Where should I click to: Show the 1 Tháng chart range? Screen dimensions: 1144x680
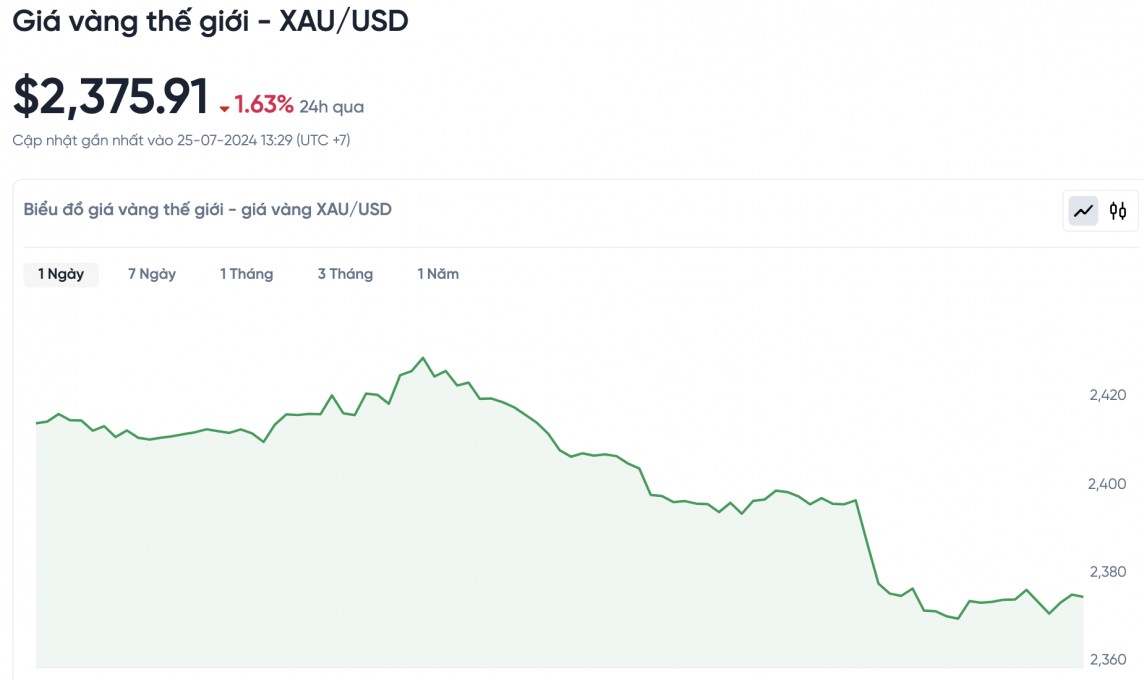246,274
